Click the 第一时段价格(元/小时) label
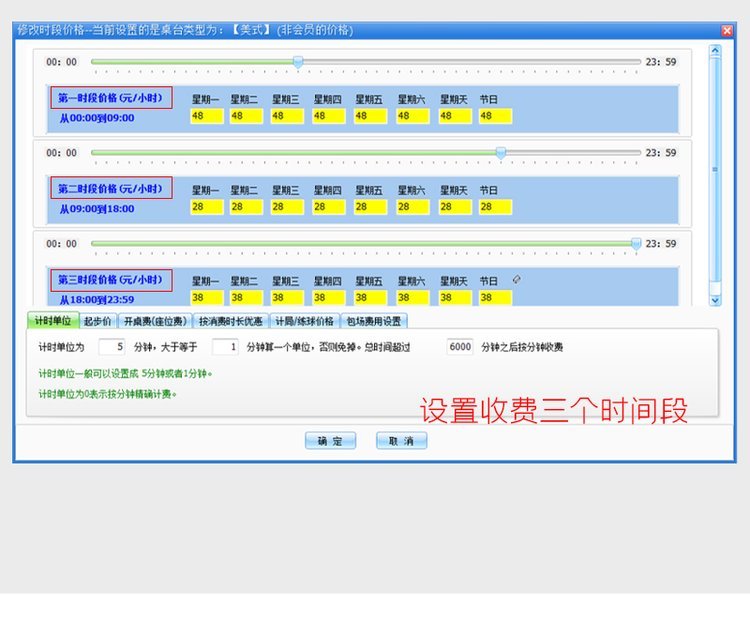This screenshot has width=750, height=622. [x=110, y=98]
